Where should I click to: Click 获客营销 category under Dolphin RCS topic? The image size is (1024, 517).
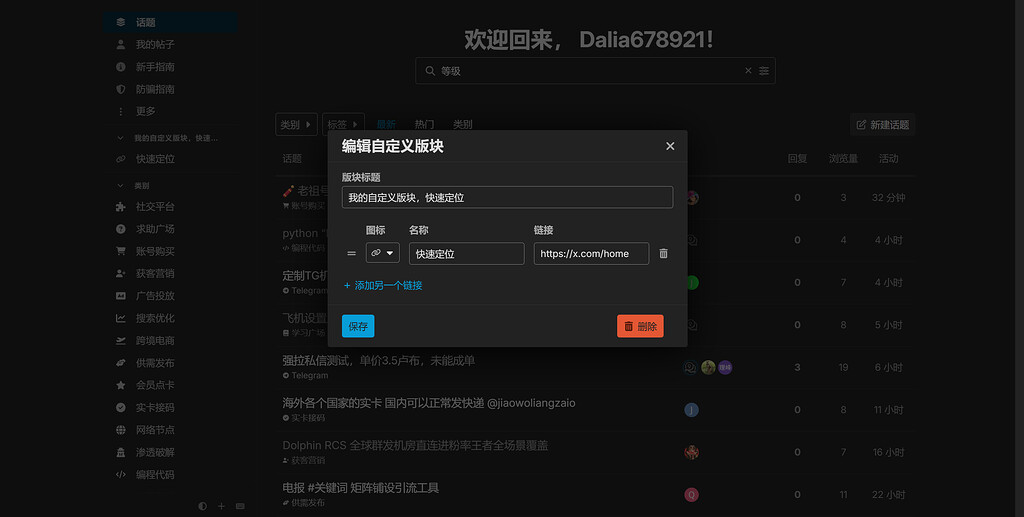(304, 460)
